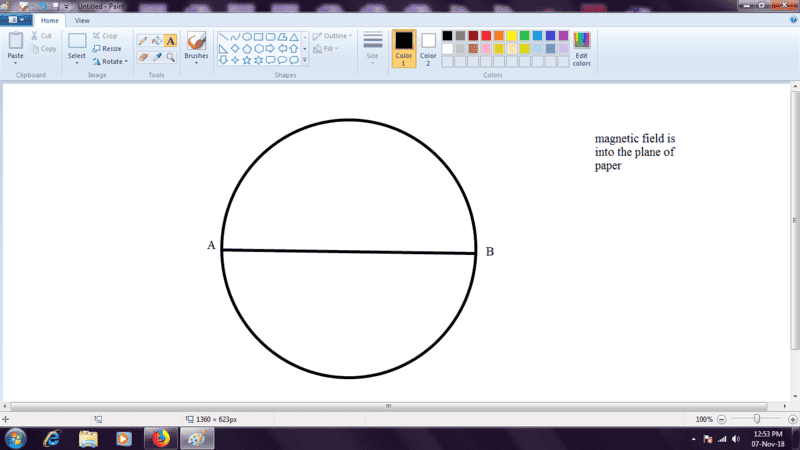Click the Magnifier tool
This screenshot has height=450, width=800.
(x=170, y=57)
